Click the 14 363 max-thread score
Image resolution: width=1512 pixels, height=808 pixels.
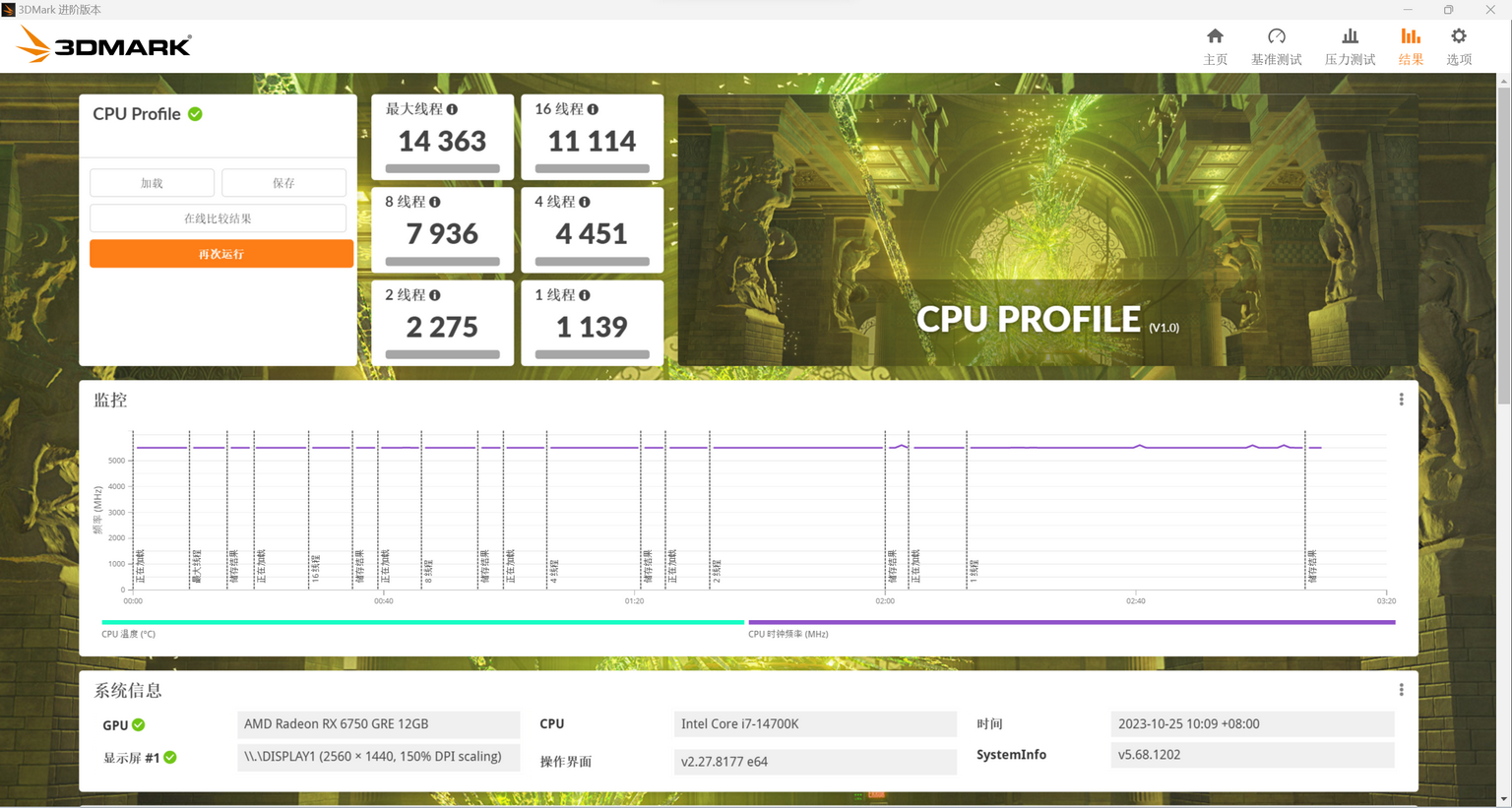click(x=442, y=142)
